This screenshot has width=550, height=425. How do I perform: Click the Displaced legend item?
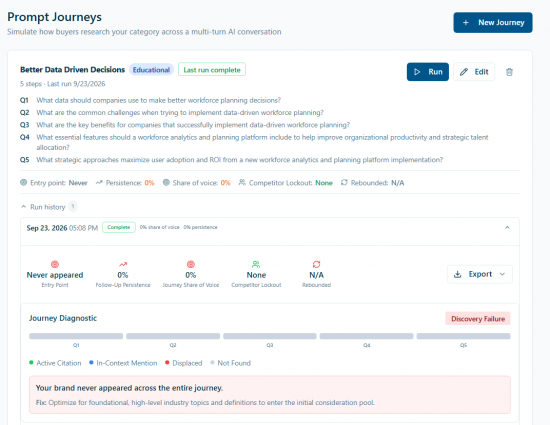(183, 363)
